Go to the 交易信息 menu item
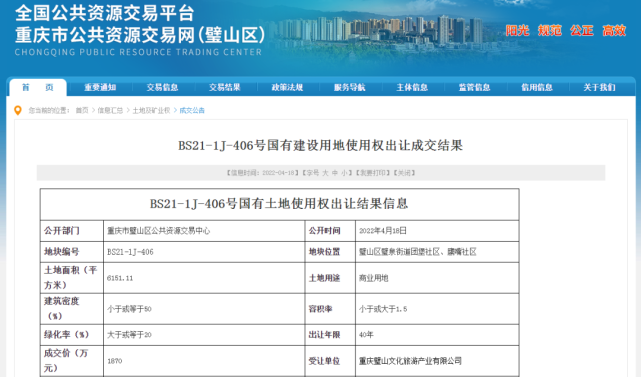 (x=162, y=88)
